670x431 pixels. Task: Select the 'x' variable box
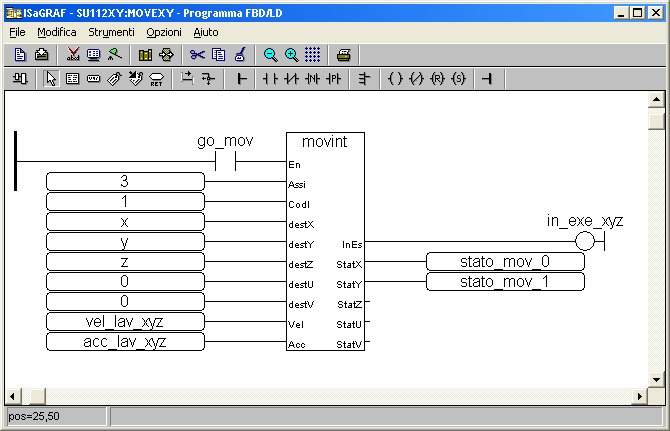click(x=125, y=222)
